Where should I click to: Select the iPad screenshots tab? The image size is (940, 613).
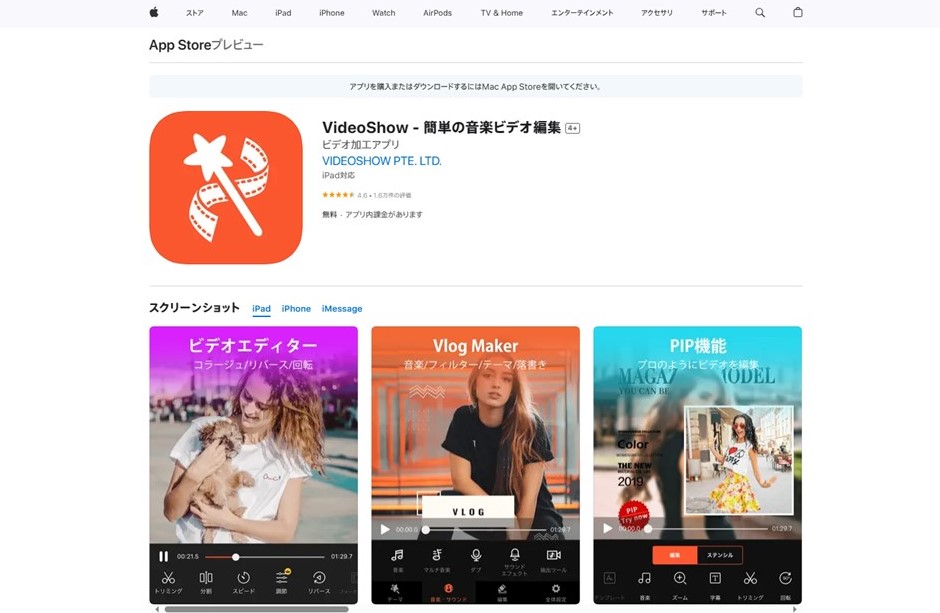click(x=261, y=309)
